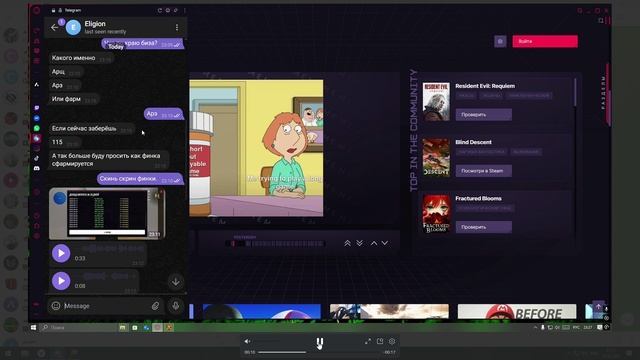Click the pop-out icon in player
This screenshot has width=640, height=360.
click(380, 341)
